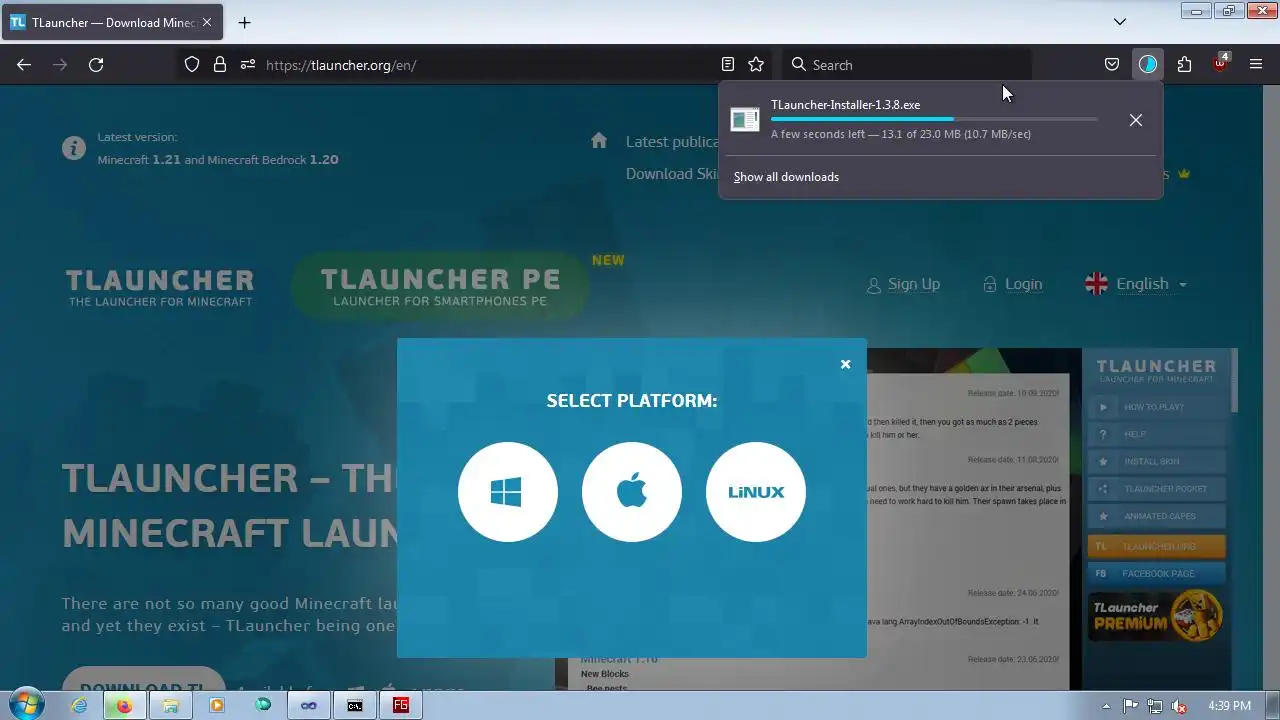Click the uBlock Origin extension icon
1280x720 pixels.
coord(1220,64)
